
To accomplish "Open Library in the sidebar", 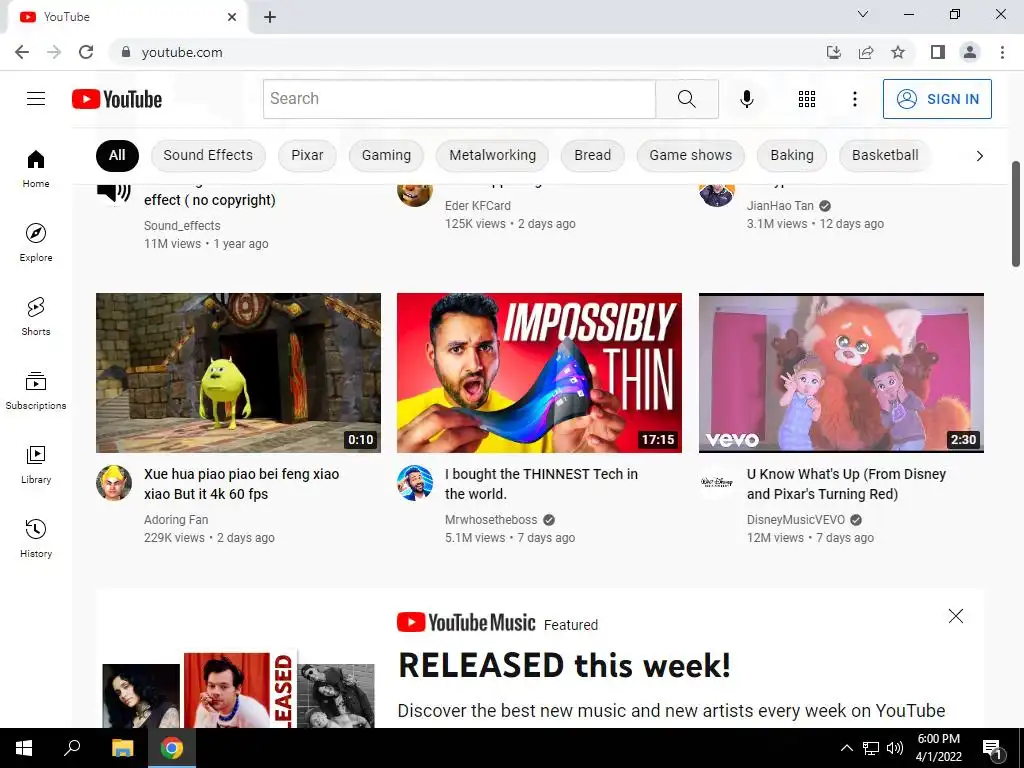I will pos(36,464).
